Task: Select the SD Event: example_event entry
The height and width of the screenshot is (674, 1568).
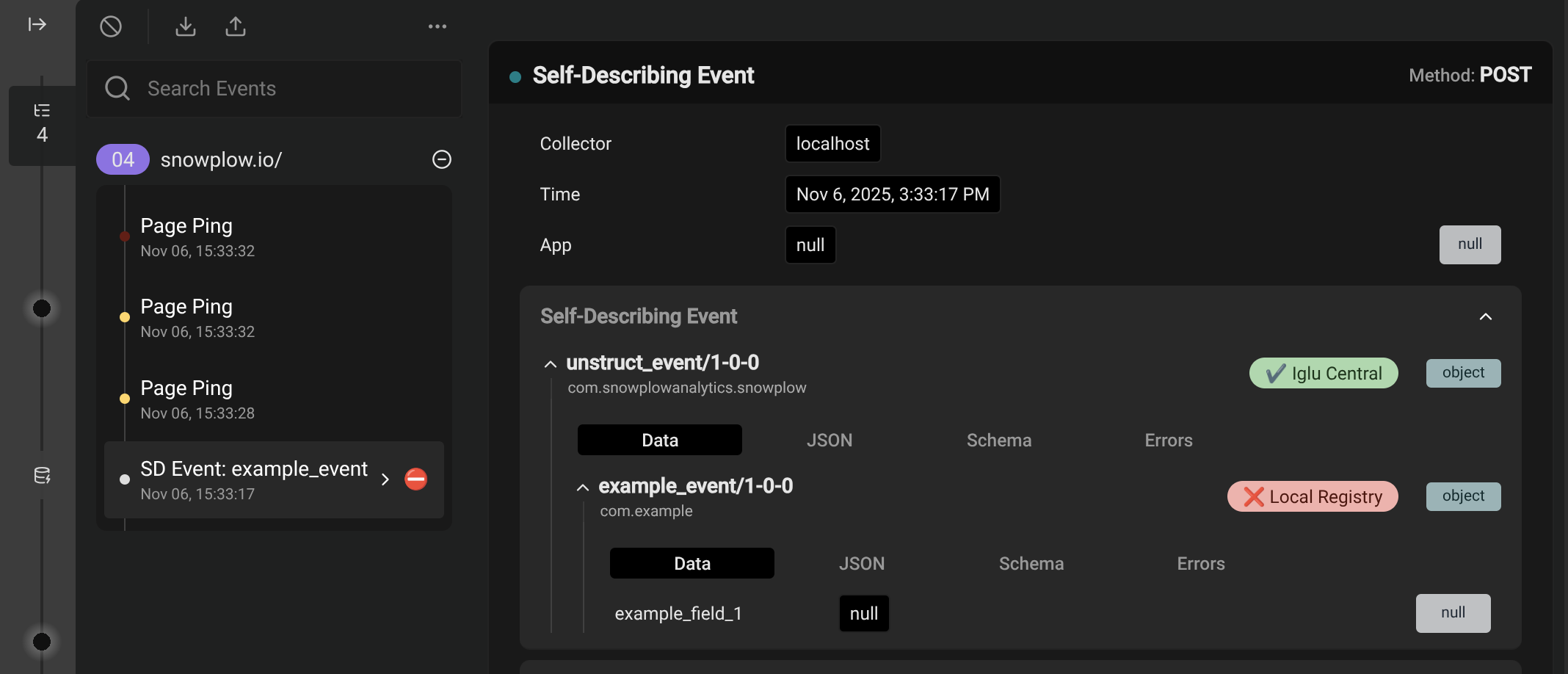Action: [x=253, y=479]
